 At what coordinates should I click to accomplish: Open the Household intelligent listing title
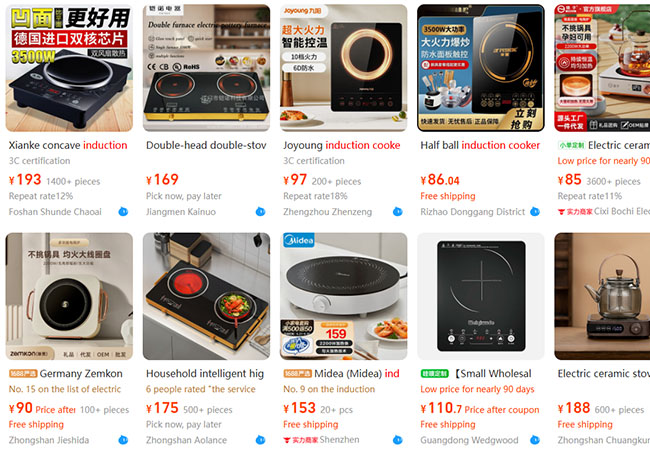coord(205,373)
